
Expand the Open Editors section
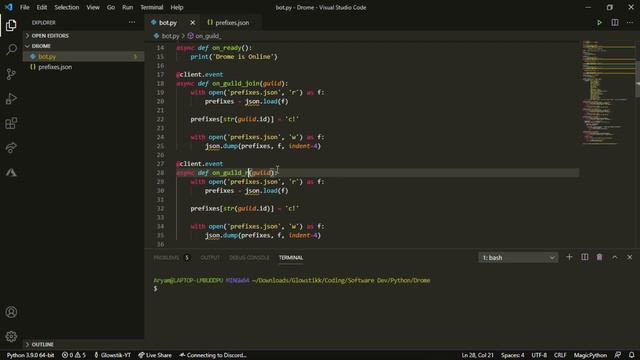point(83,36)
